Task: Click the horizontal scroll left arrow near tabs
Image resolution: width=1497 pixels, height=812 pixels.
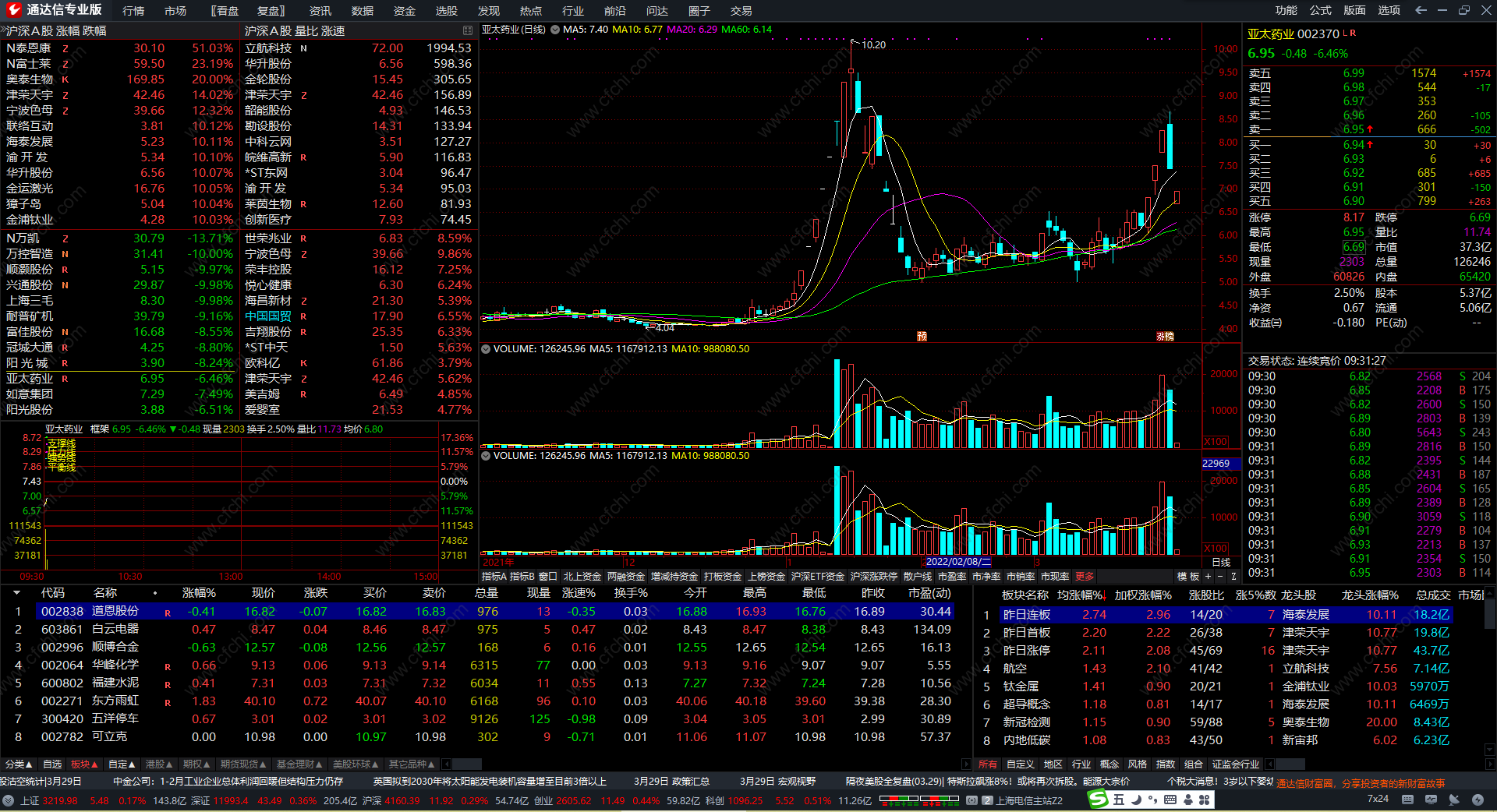Action: click(445, 764)
